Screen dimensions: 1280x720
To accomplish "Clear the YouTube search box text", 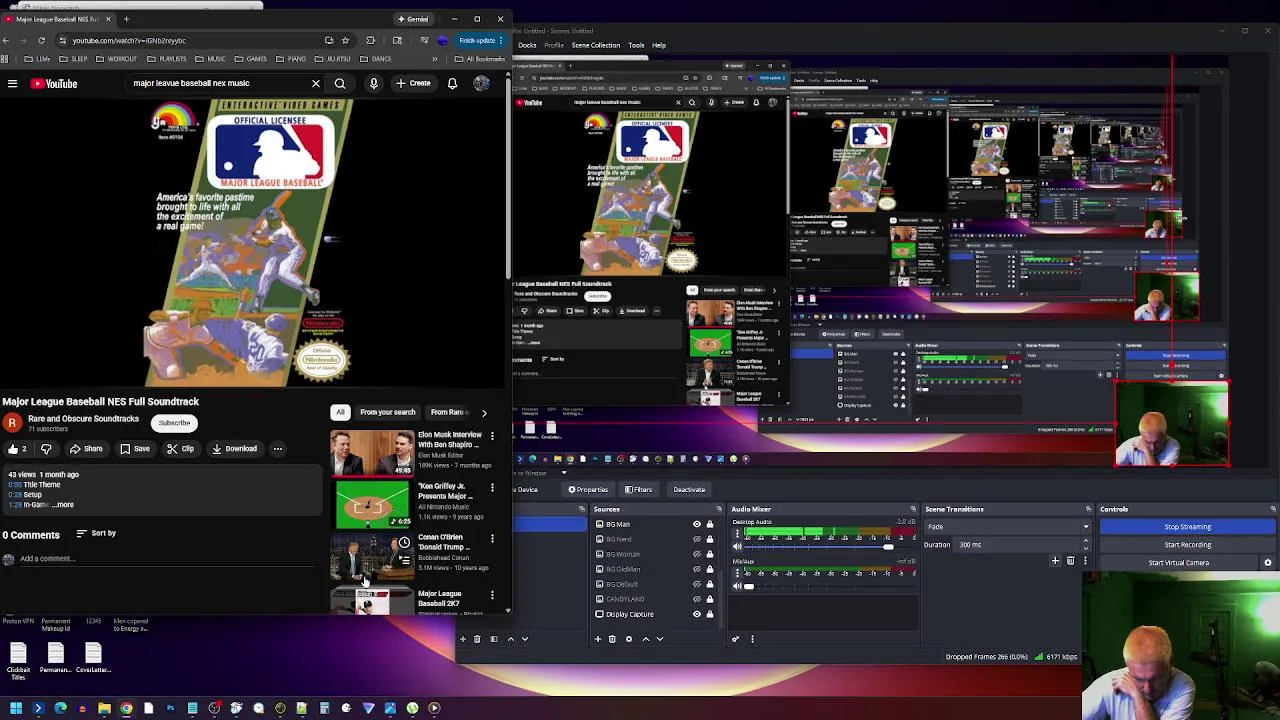I will [316, 84].
